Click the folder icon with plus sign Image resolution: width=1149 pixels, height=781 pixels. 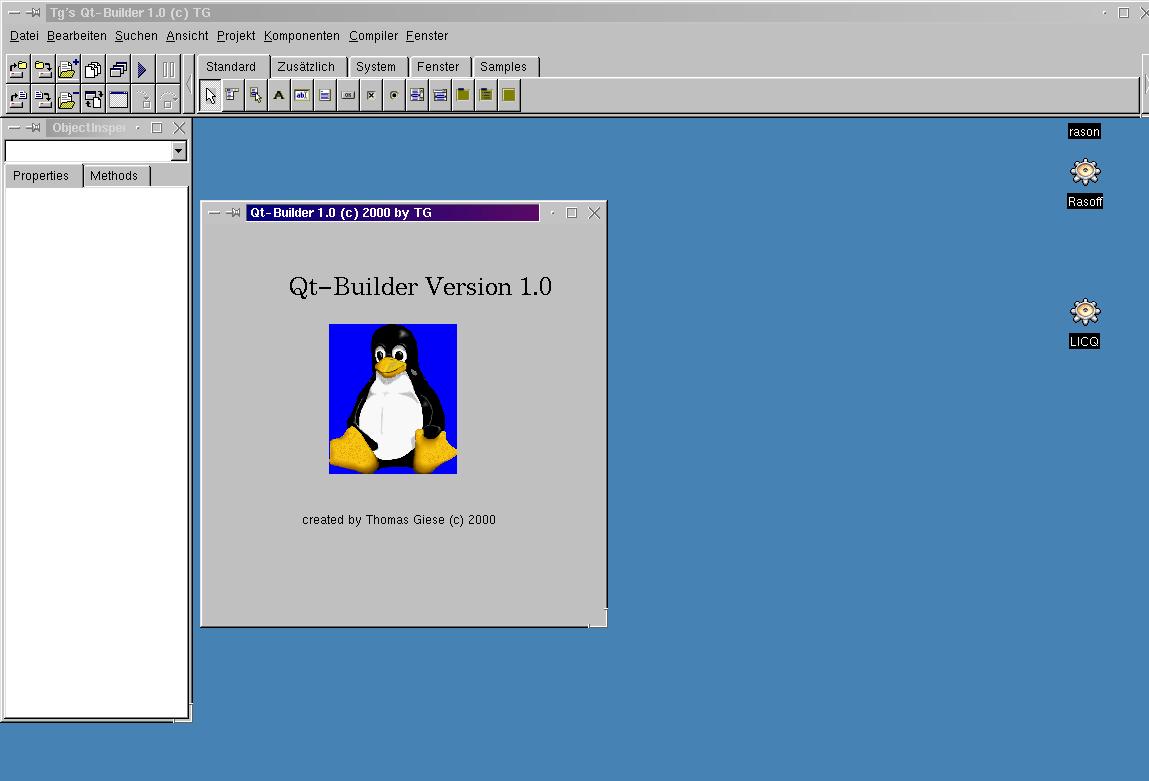pos(68,70)
